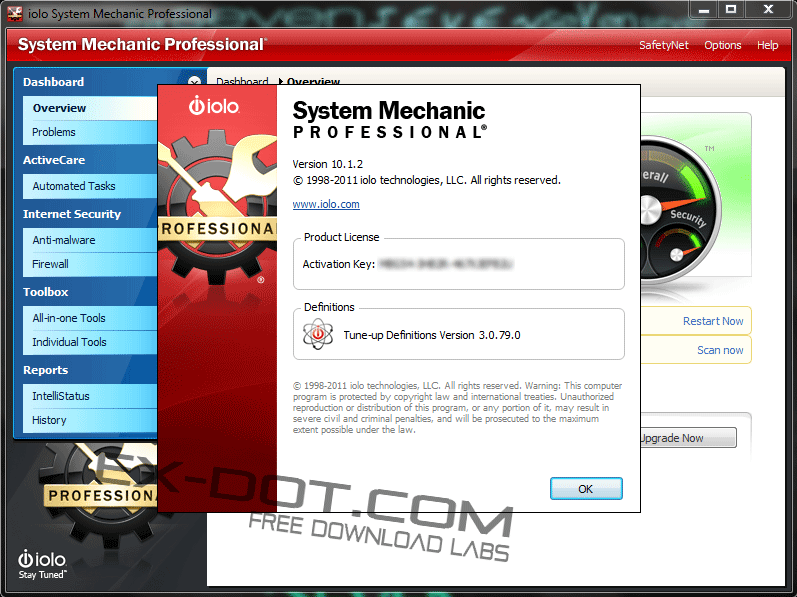Image resolution: width=797 pixels, height=597 pixels.
Task: Click the Professional gear emblem in the dialog
Action: coord(218,208)
